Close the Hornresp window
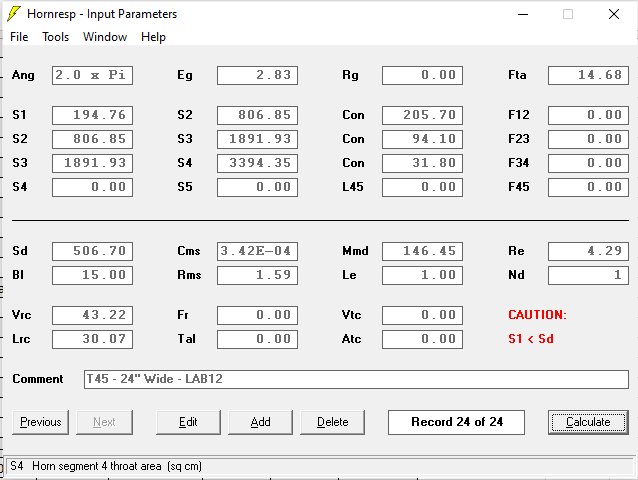 (x=614, y=14)
